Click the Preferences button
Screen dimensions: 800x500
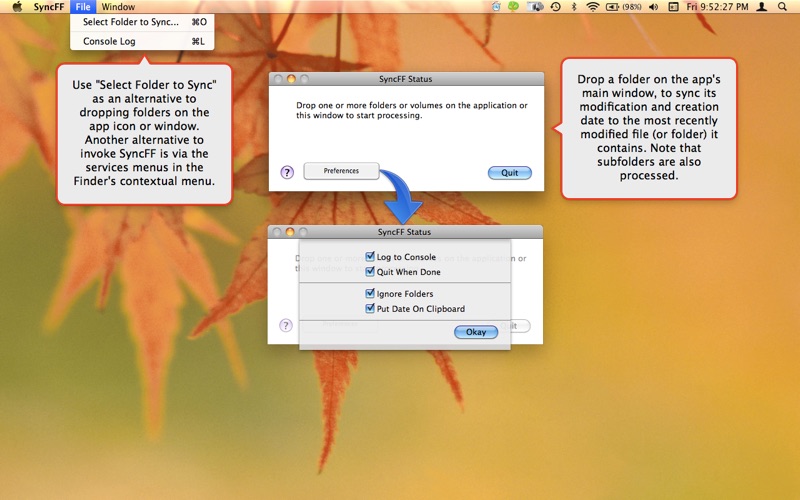341,171
